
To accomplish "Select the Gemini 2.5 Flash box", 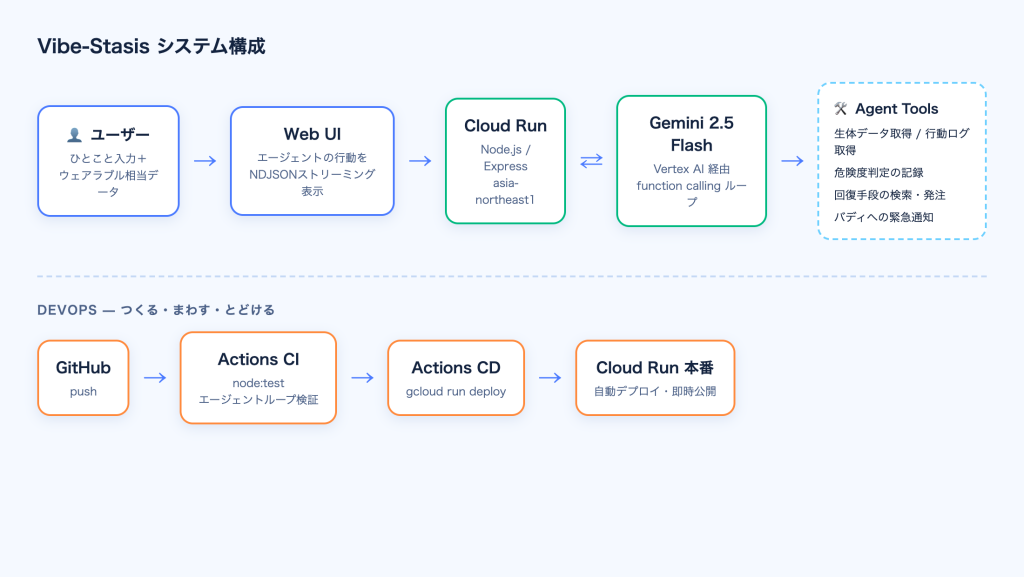I will [692, 161].
